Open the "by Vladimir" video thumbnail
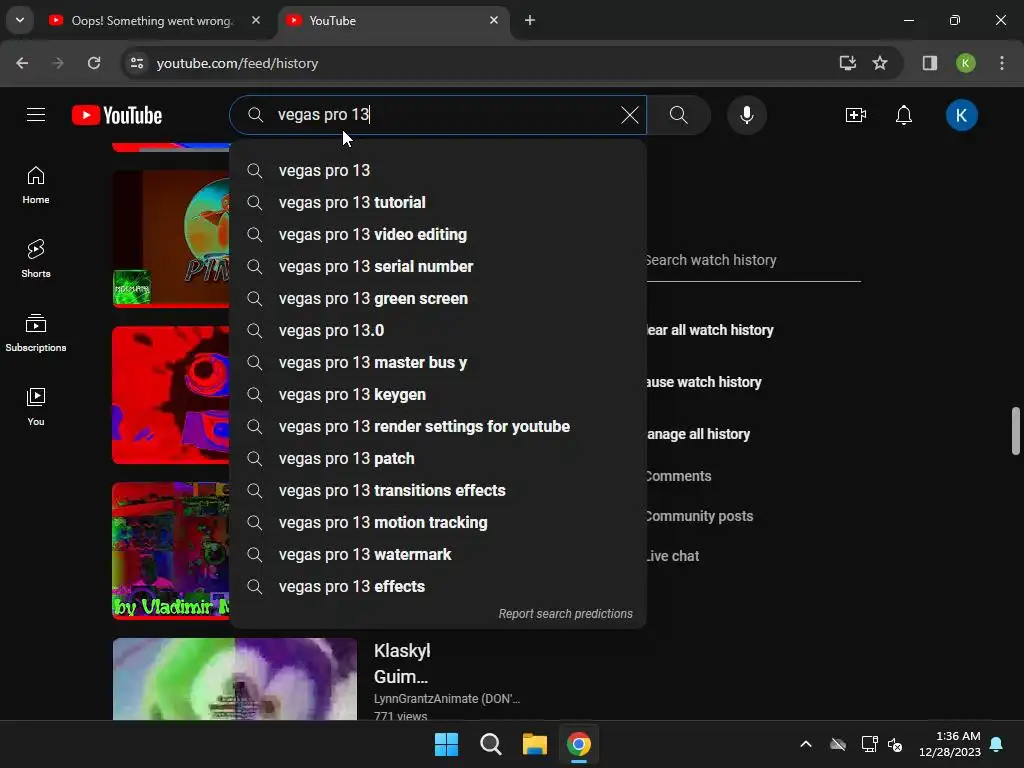The image size is (1024, 768). [171, 551]
